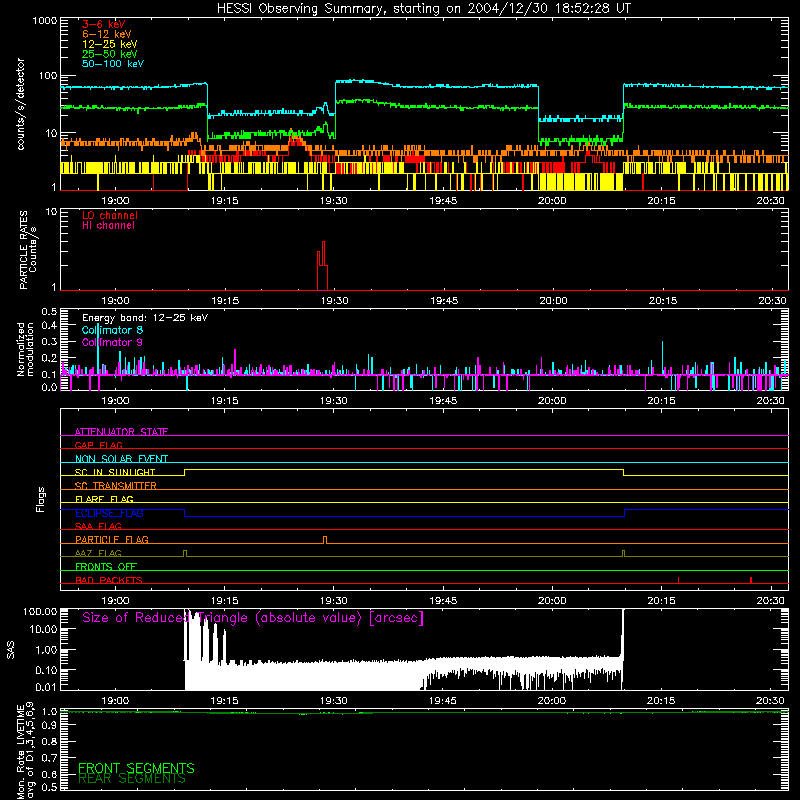Click the SAA FLAG label

pos(98,526)
